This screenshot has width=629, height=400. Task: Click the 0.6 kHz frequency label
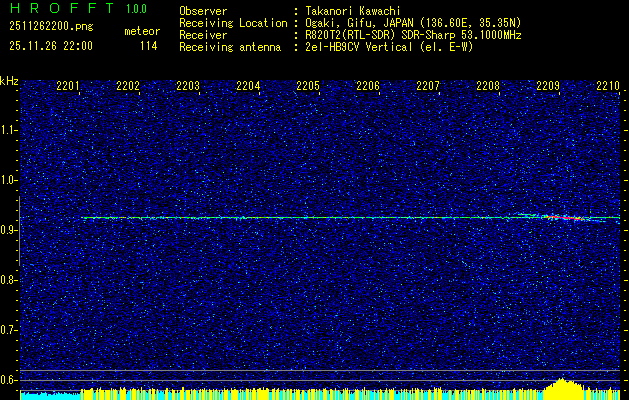9,380
